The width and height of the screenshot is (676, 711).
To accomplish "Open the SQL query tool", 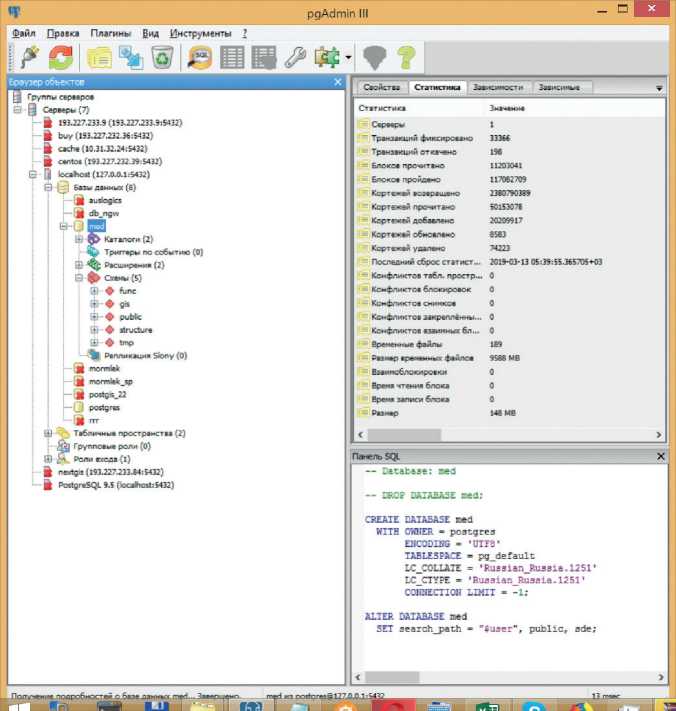I will (200, 58).
